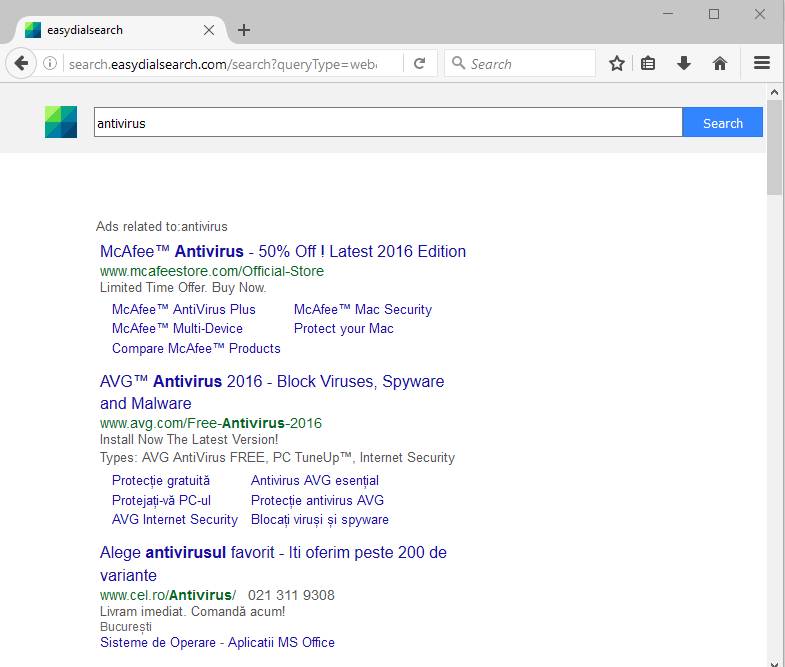Open the hamburger menu
This screenshot has width=785, height=667.
coord(762,63)
